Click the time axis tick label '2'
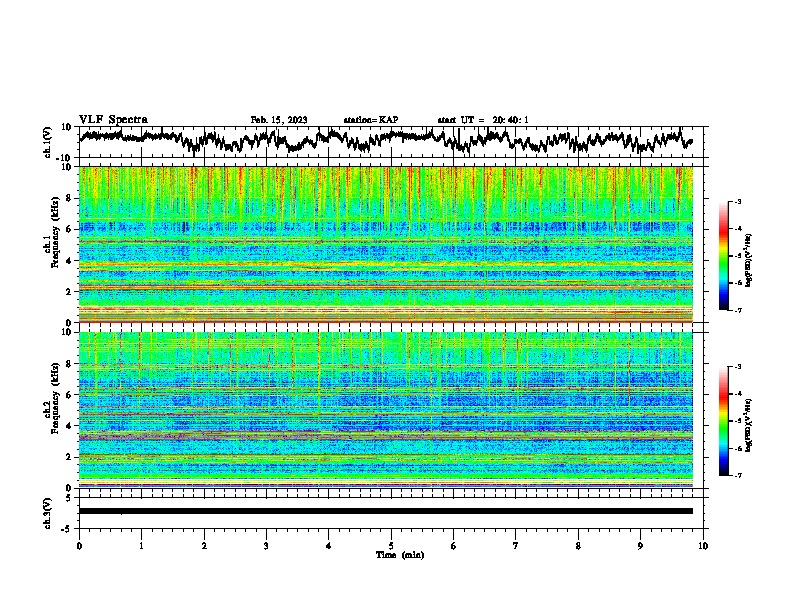The height and width of the screenshot is (612, 792). click(x=204, y=546)
